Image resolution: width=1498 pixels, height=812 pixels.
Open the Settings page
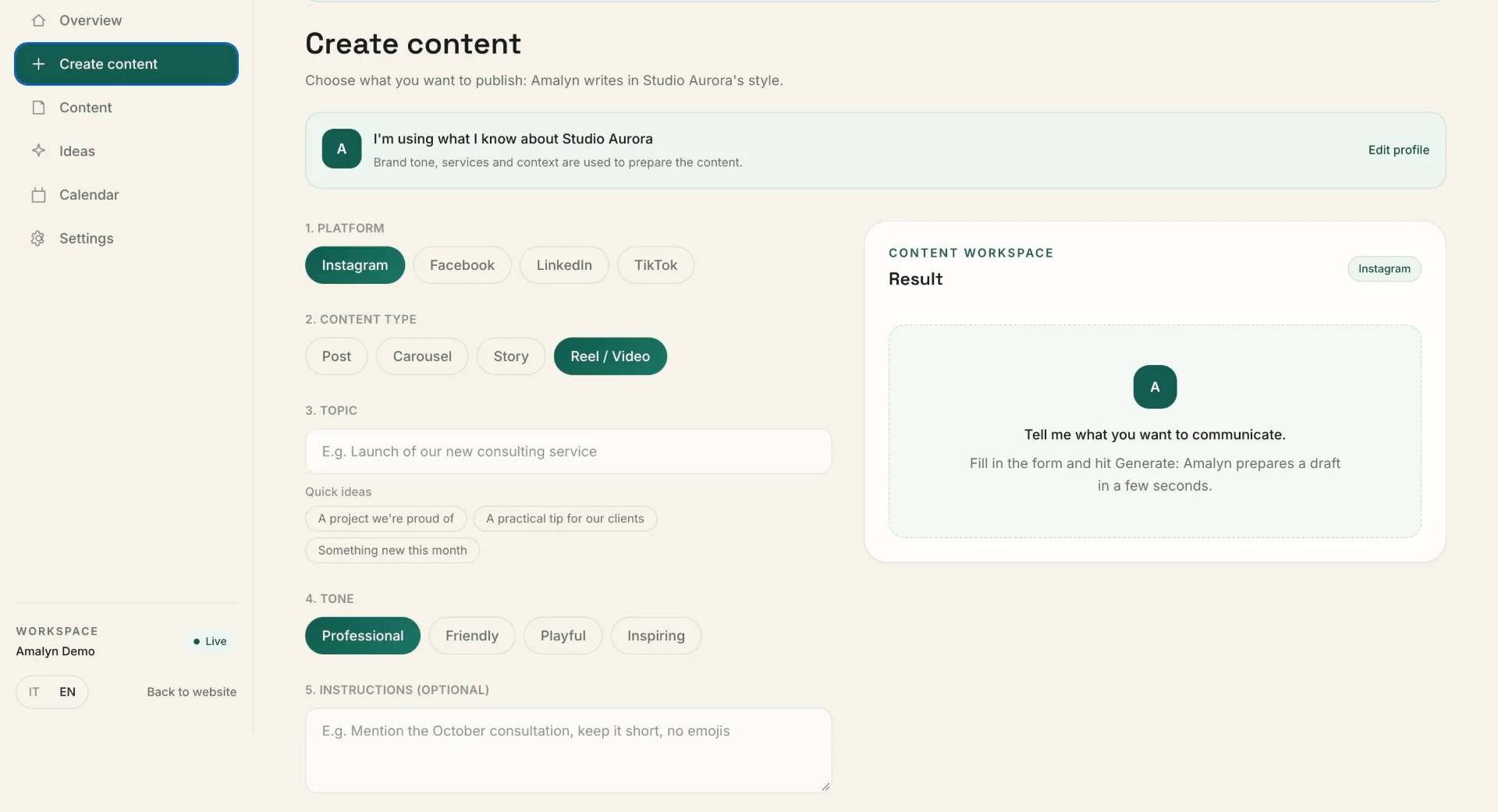pyautogui.click(x=126, y=239)
